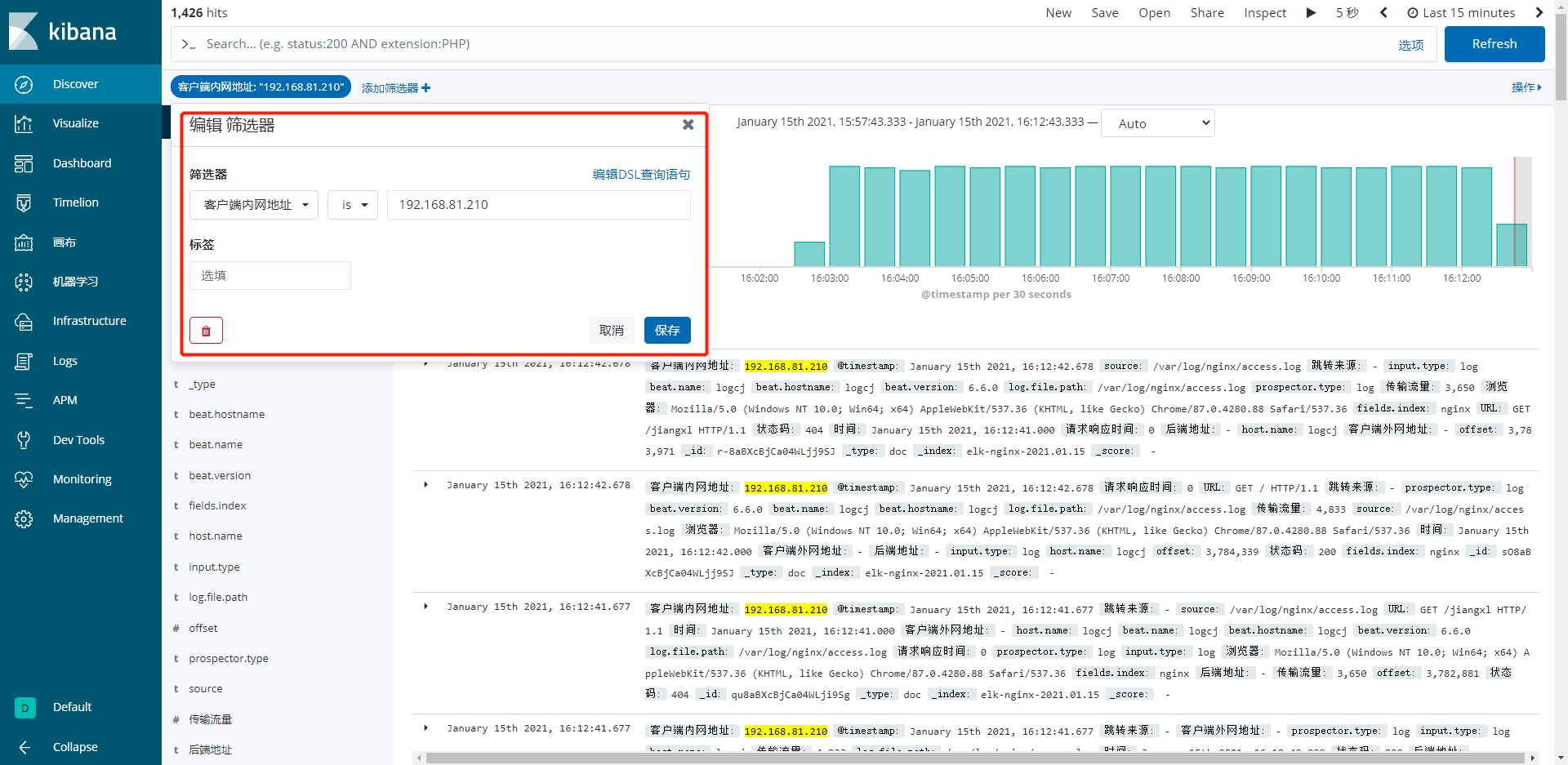Screen dimensions: 1568x765
Task: Click Open in top menu
Action: pyautogui.click(x=1155, y=13)
